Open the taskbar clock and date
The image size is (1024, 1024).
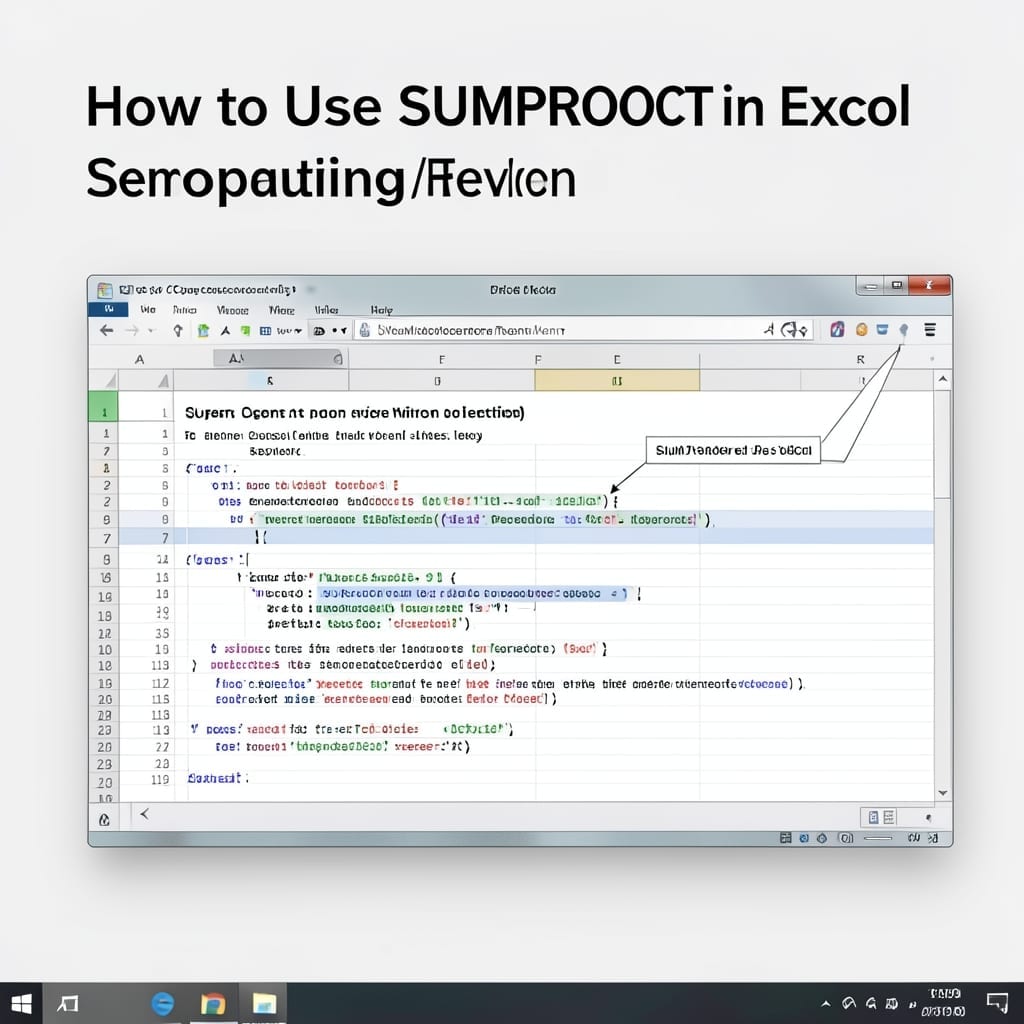click(x=944, y=1002)
